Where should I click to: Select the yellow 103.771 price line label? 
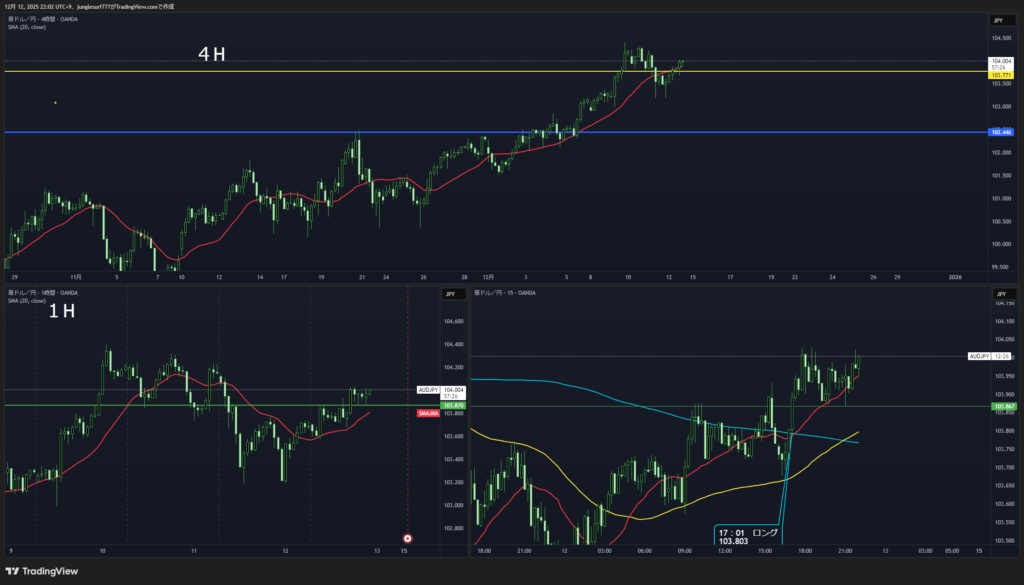(1000, 75)
